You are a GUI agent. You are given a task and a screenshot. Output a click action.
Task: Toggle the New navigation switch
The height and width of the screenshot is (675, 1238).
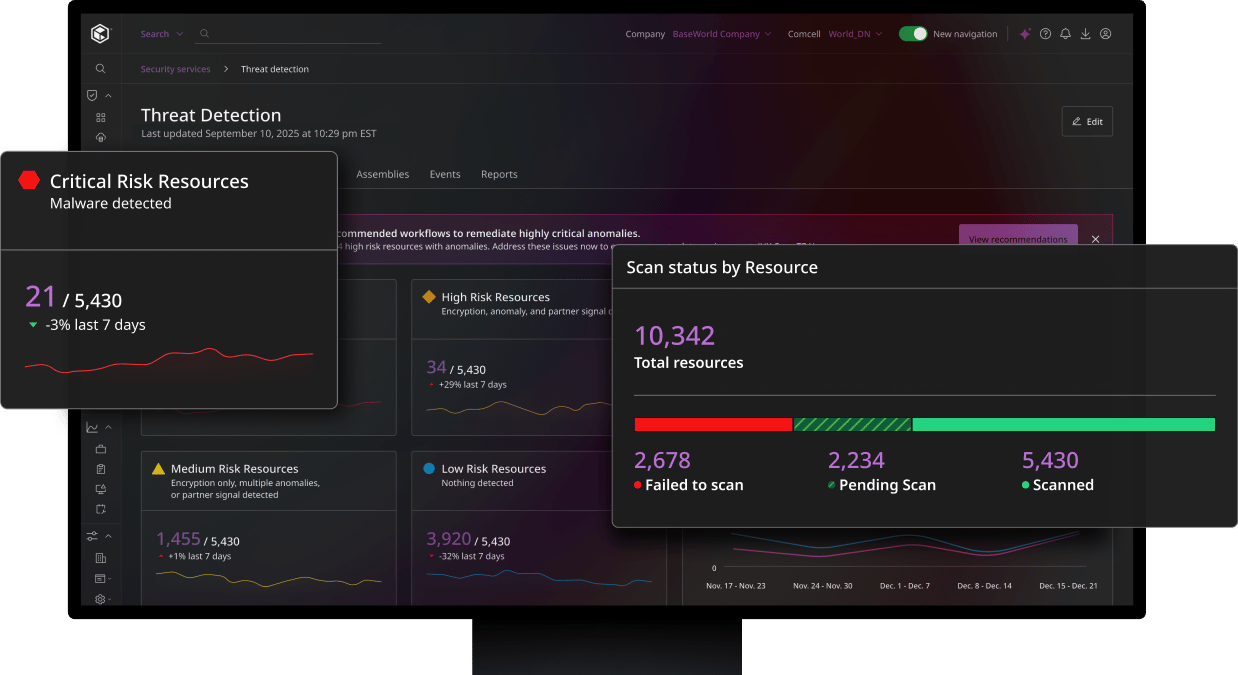pyautogui.click(x=912, y=34)
